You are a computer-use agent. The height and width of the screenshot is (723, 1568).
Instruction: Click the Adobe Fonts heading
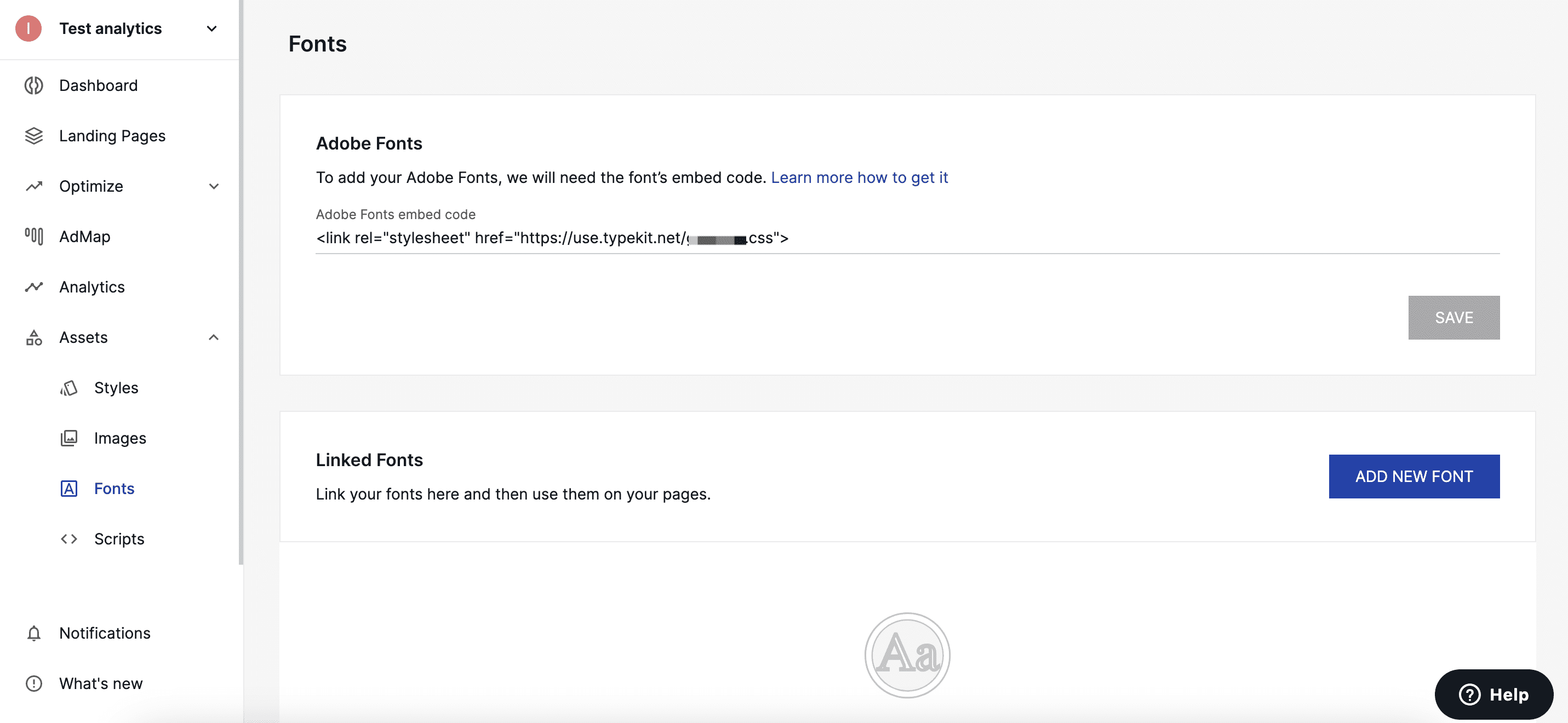click(369, 144)
